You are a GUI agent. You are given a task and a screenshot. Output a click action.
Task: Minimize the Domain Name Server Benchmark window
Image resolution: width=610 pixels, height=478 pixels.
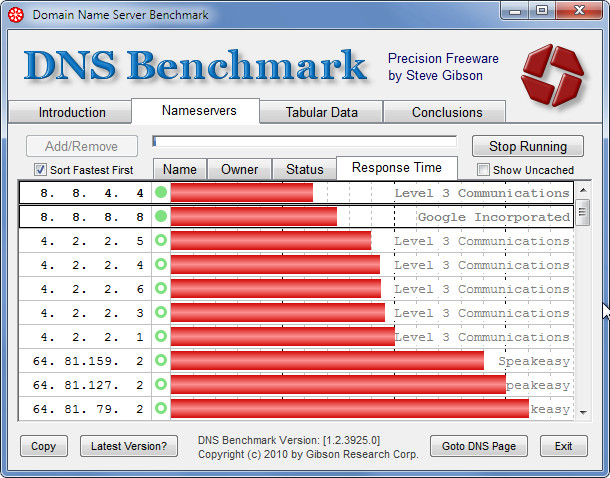coord(515,11)
